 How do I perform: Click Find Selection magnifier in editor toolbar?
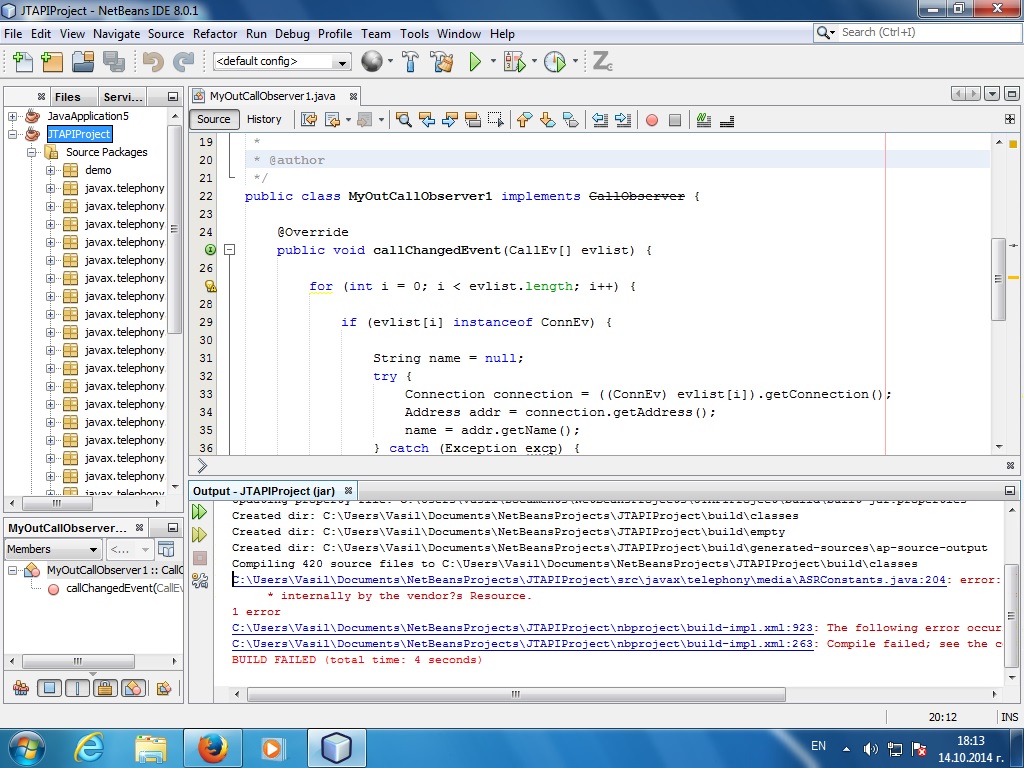tap(403, 120)
